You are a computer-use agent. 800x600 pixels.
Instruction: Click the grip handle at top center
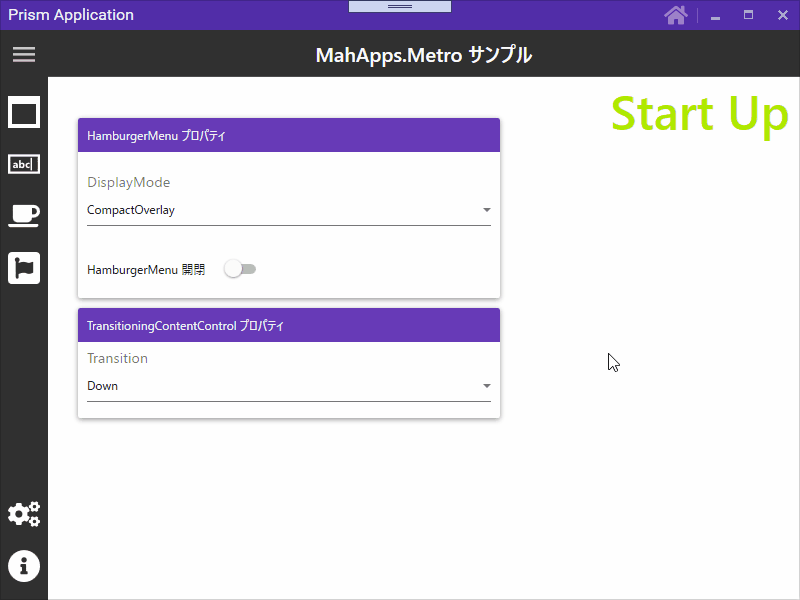[400, 7]
